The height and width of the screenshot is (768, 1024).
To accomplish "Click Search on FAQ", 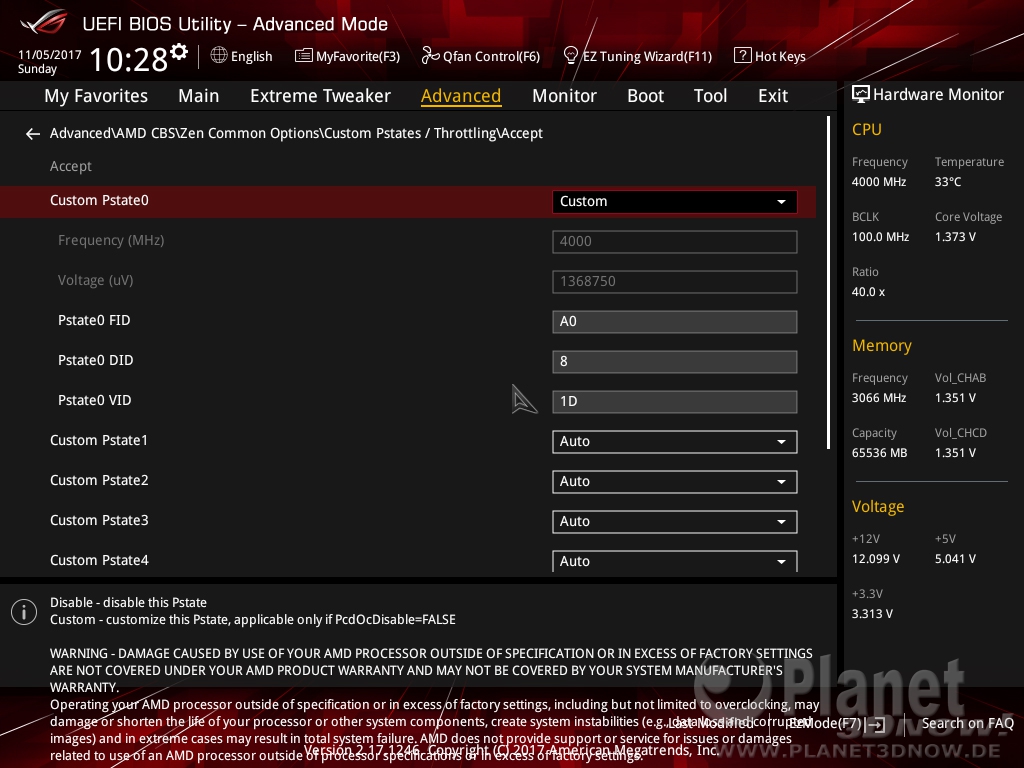I will pos(967,723).
